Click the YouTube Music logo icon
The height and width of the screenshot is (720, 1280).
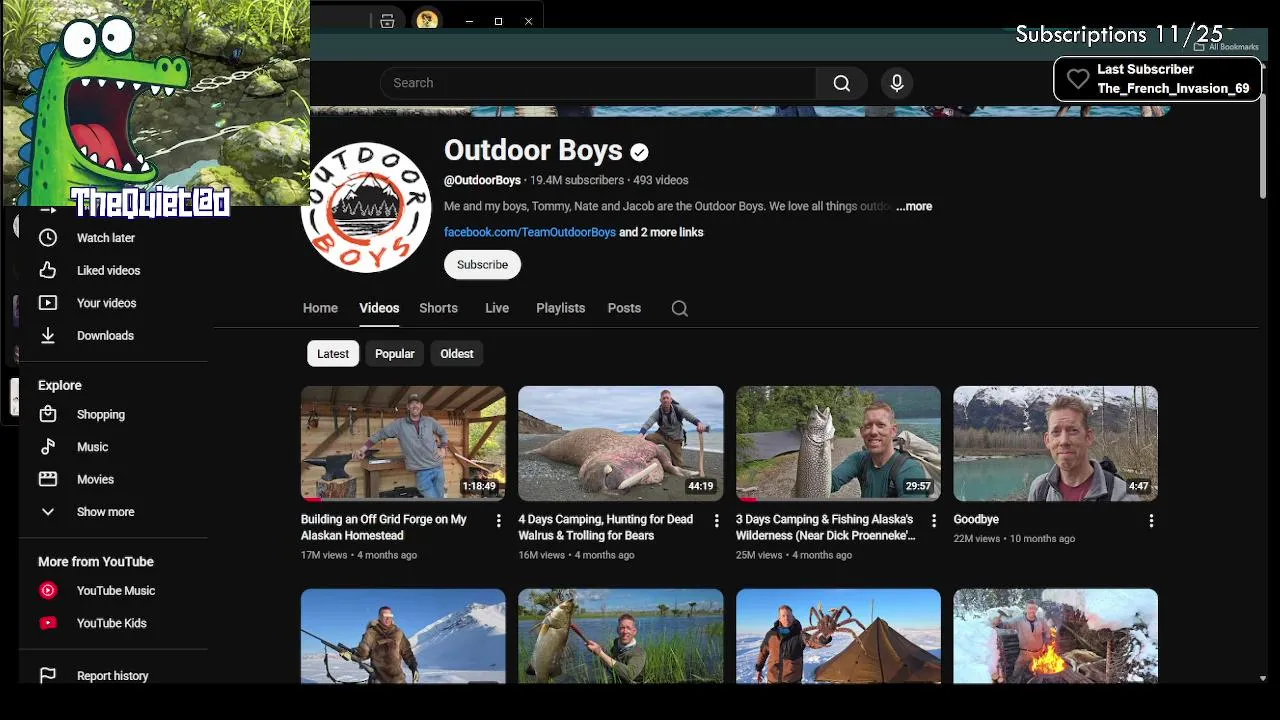click(48, 591)
